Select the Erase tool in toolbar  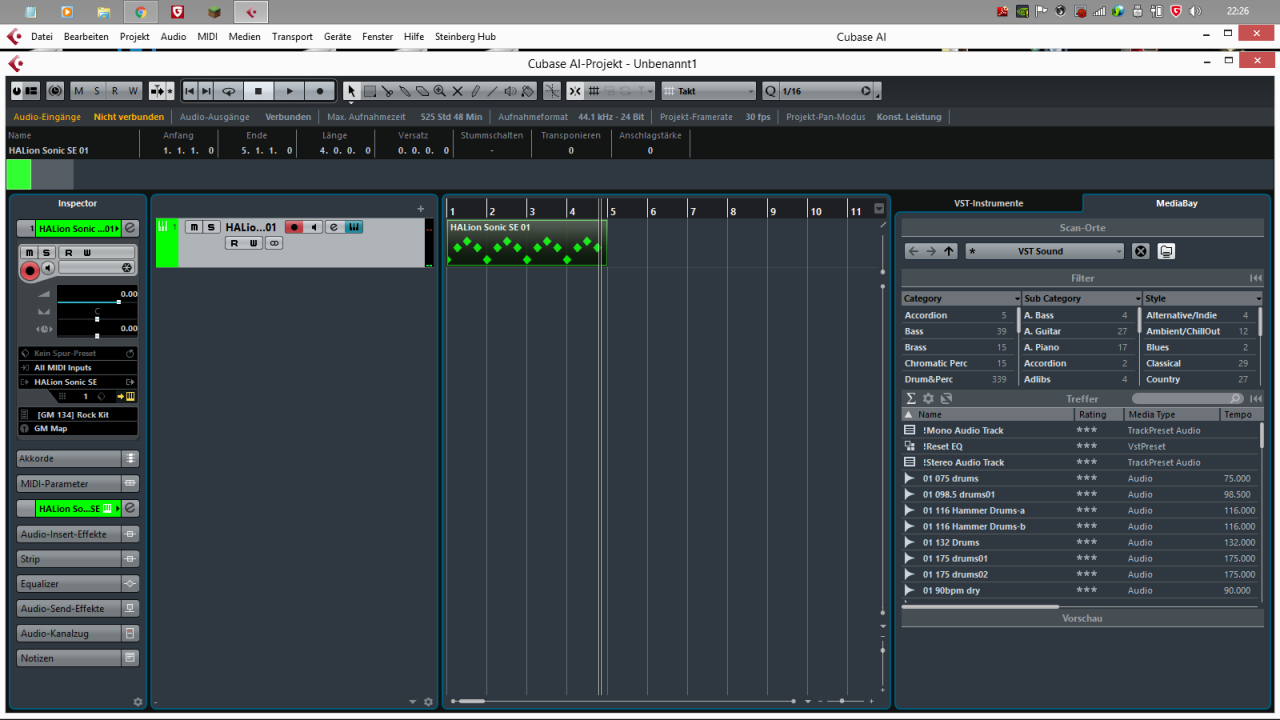point(422,91)
